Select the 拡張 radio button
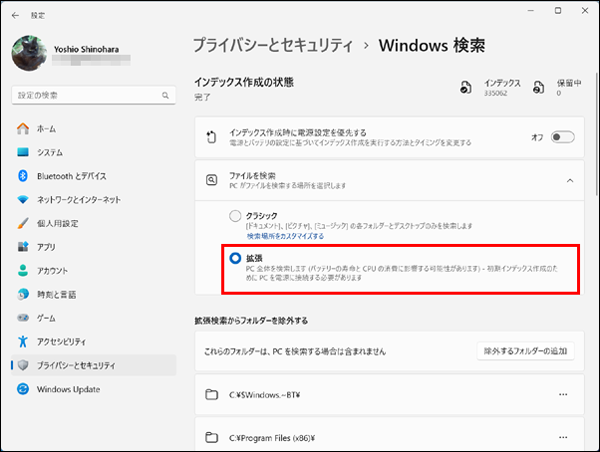 pyautogui.click(x=235, y=258)
